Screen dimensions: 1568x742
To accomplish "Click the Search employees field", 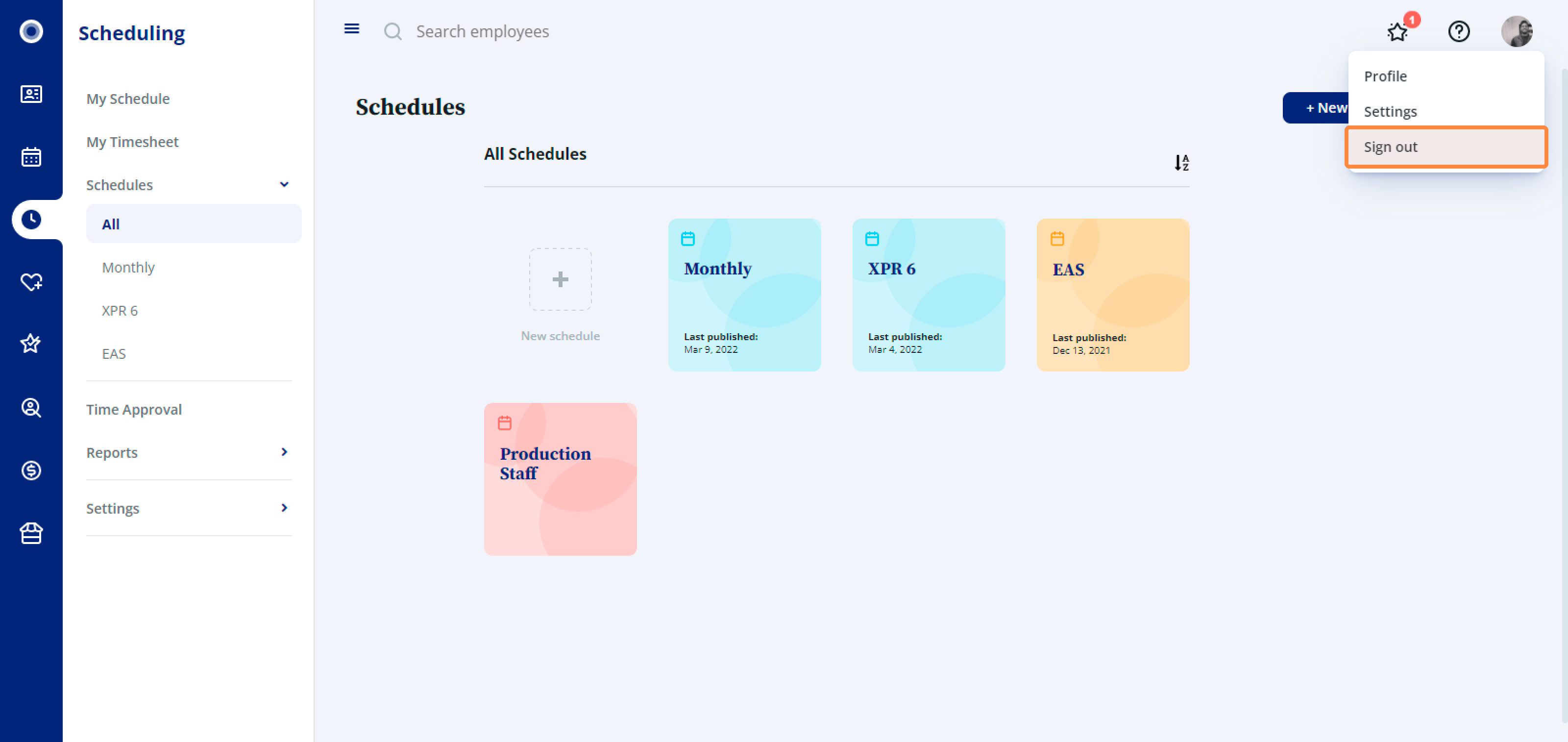I will coord(482,31).
